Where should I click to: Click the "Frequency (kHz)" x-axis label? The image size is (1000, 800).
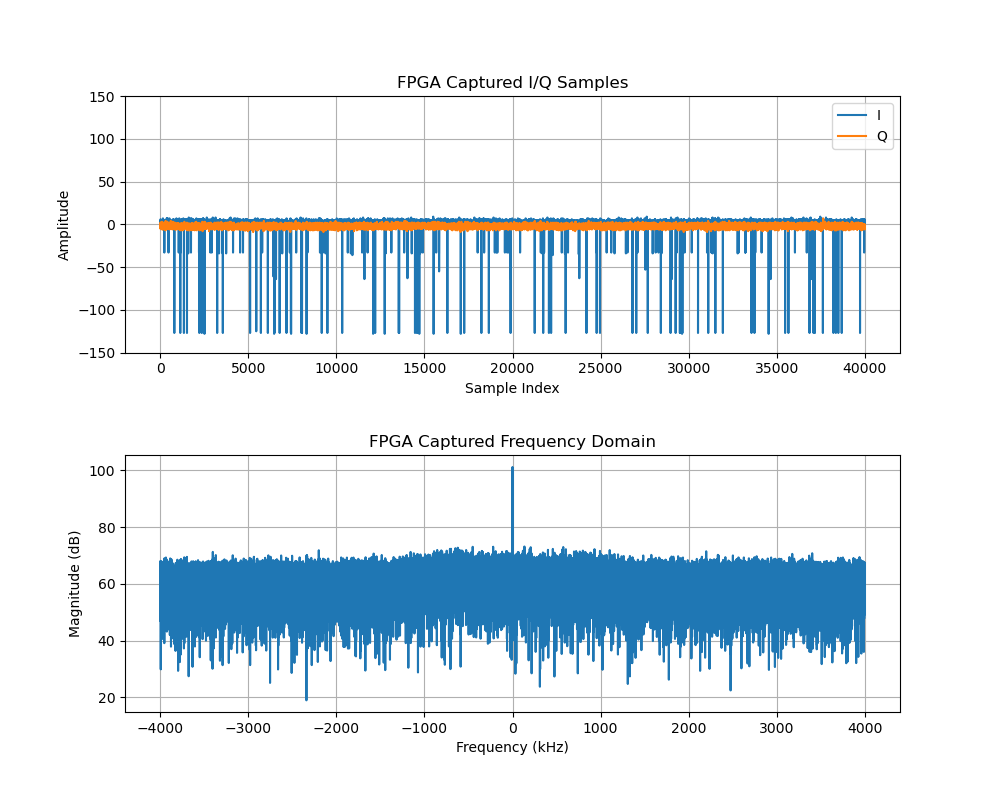pyautogui.click(x=512, y=747)
